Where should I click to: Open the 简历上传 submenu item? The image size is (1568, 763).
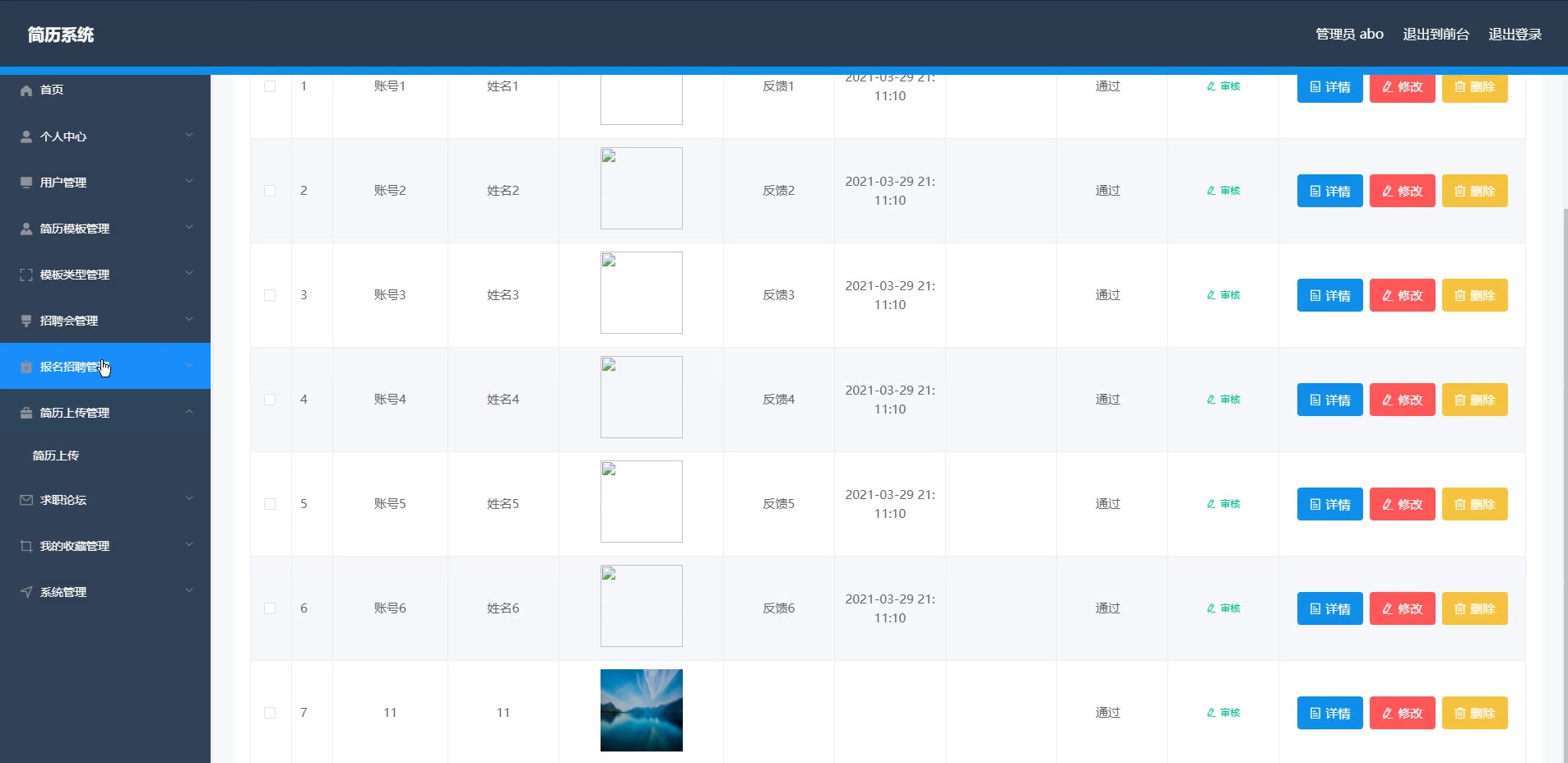105,455
